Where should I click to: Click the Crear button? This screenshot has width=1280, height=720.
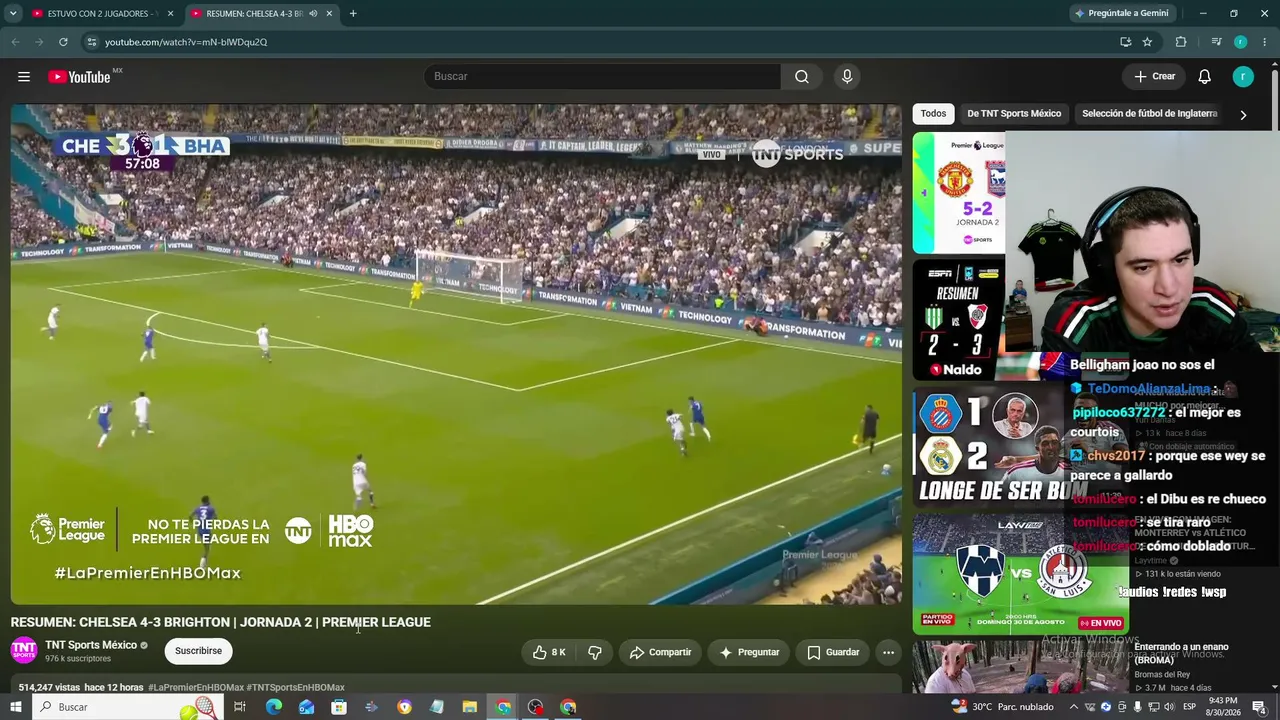coord(1154,77)
